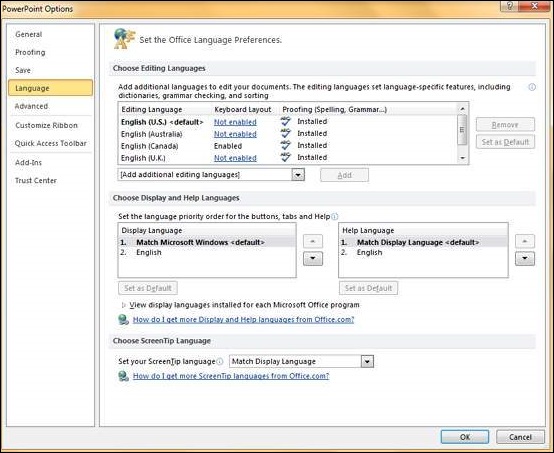Select 'English' in the Display Language list
Viewport: 554px width, 453px height.
click(207, 252)
